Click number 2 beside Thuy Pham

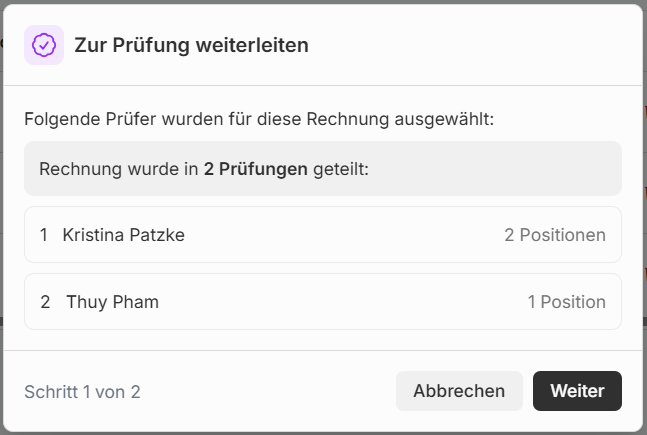click(45, 302)
